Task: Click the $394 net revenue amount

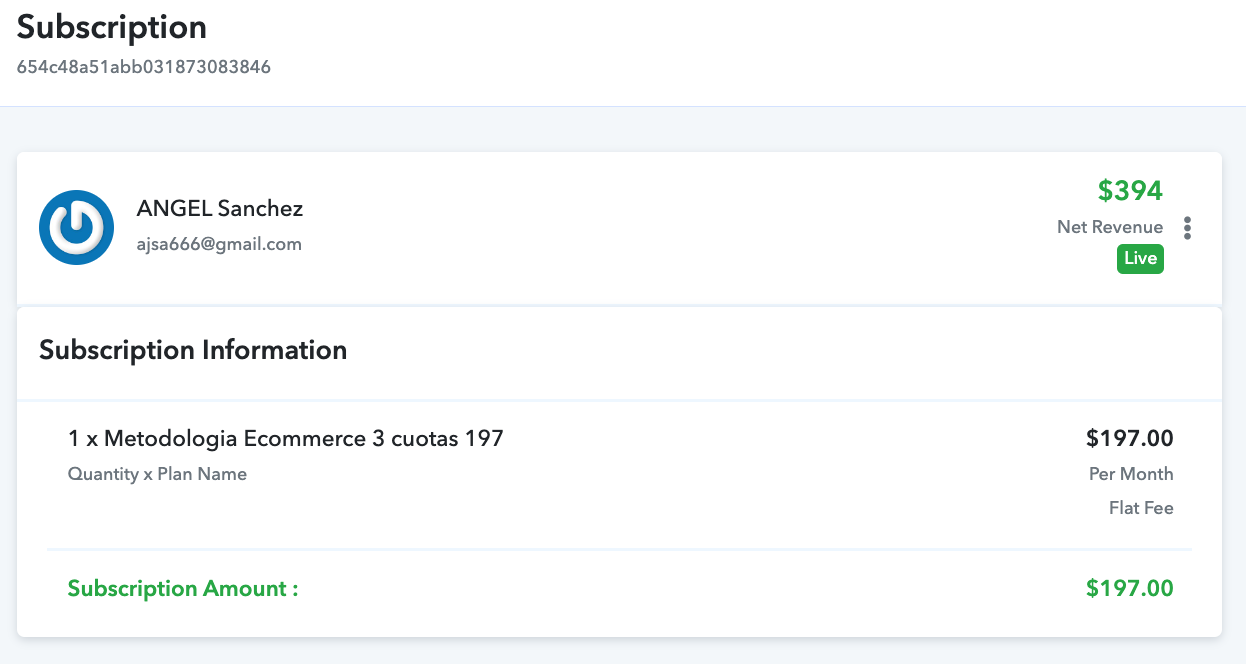Action: pos(1130,190)
